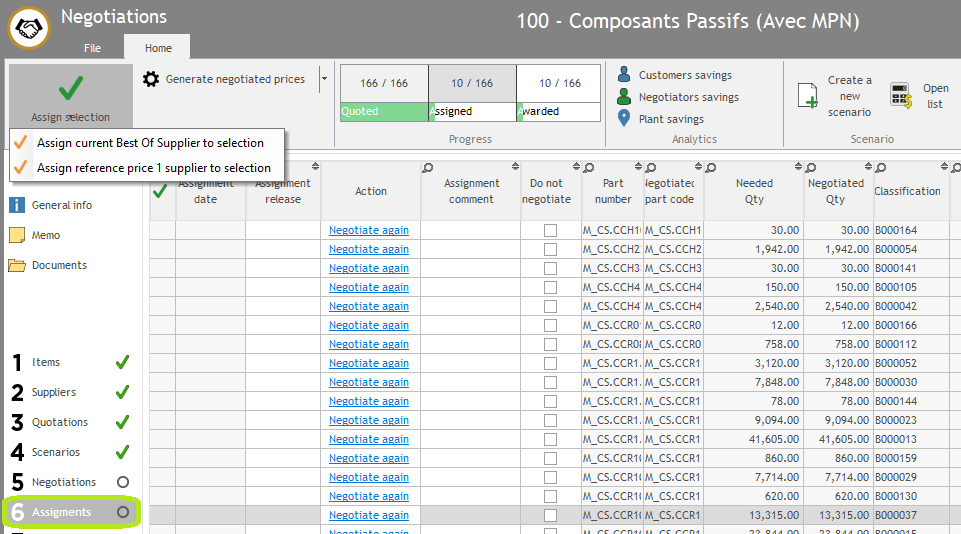Click the green Quoted progress bar
Viewport: 961px width, 534px height.
click(384, 111)
